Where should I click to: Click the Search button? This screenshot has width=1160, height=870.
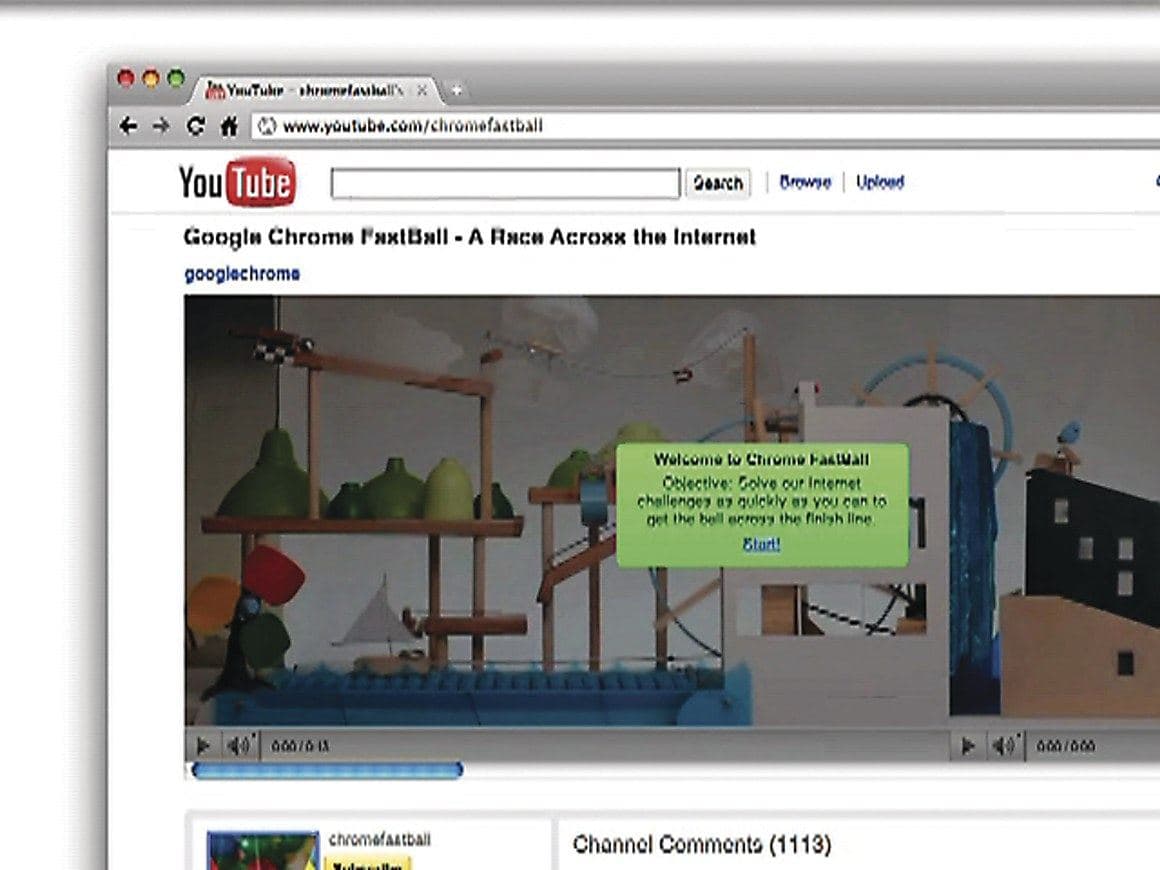(718, 183)
